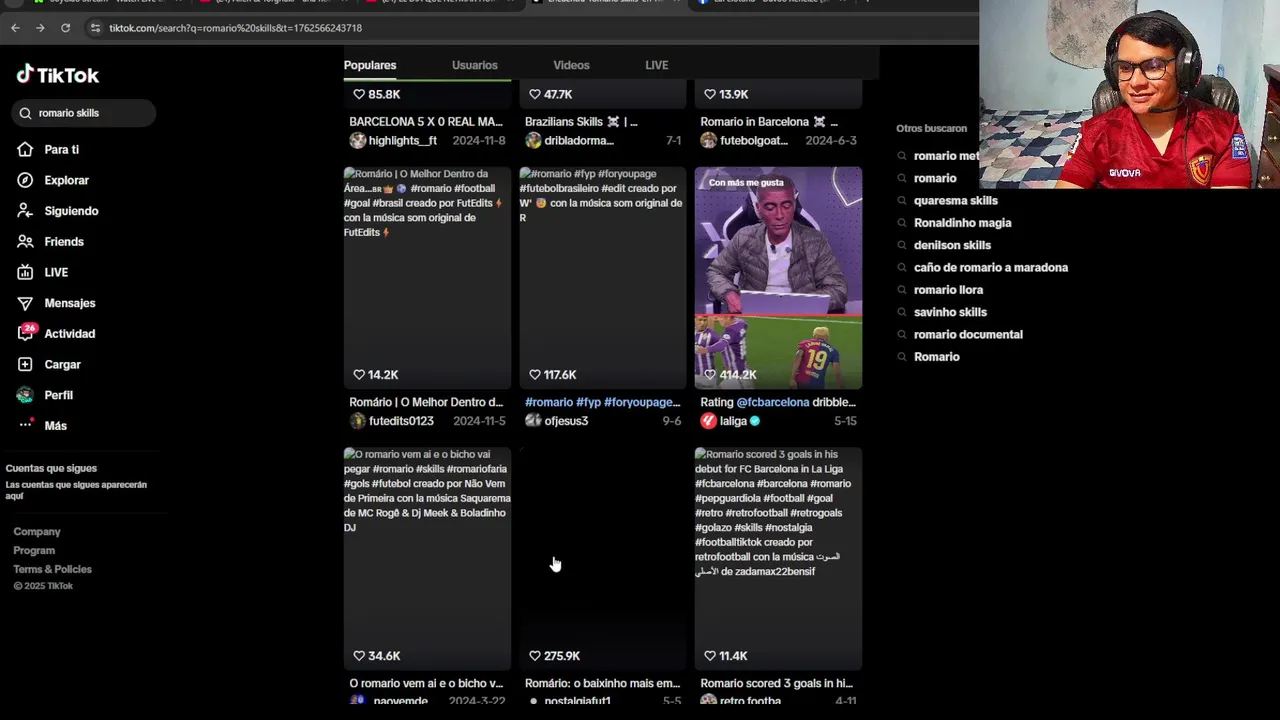
Task: Click browser forward arrow
Action: (40, 28)
